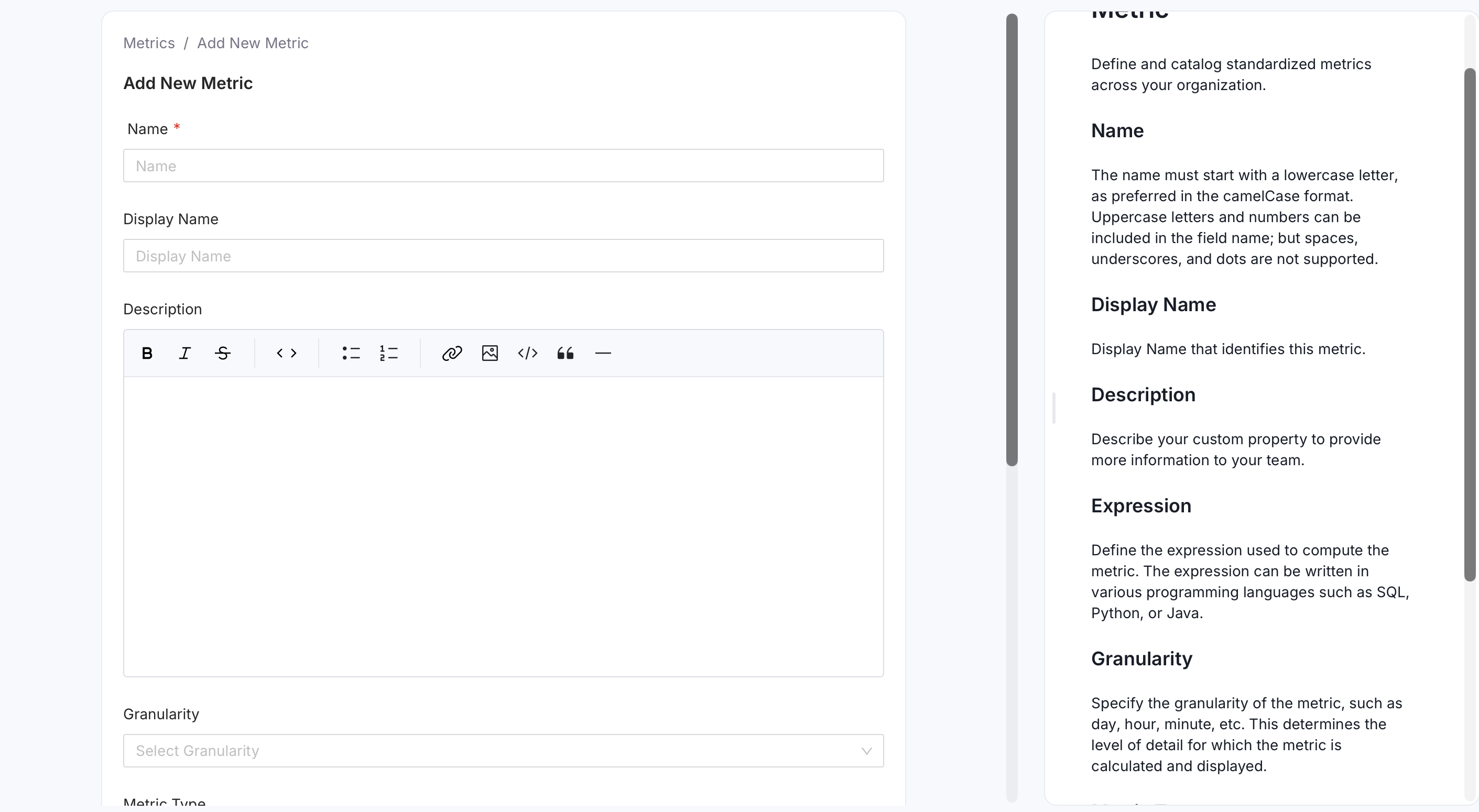Focus the Display Name input field

point(504,256)
